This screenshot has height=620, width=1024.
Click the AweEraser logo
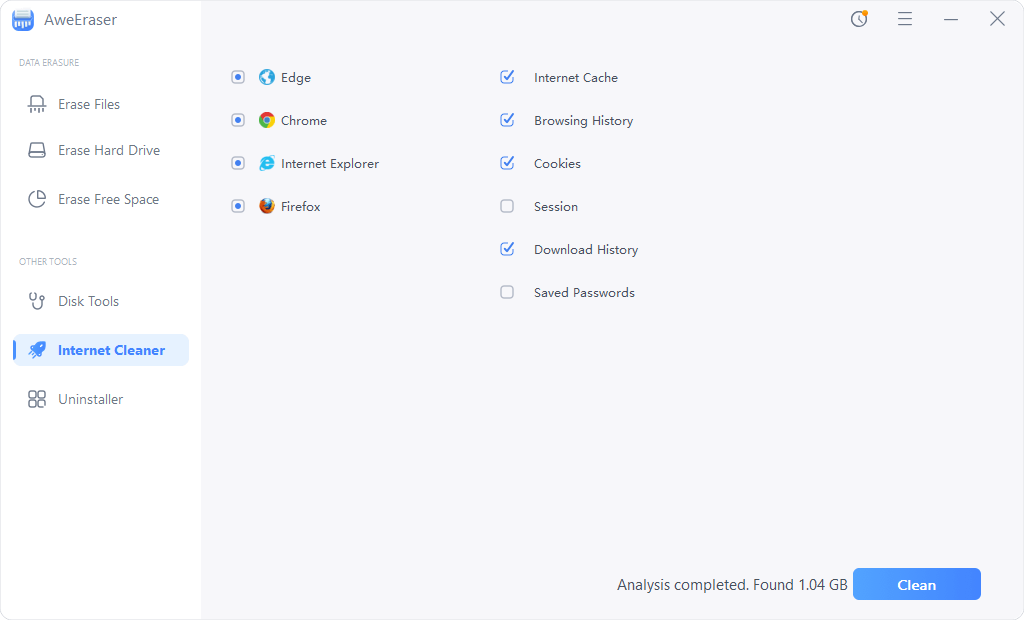click(x=23, y=19)
